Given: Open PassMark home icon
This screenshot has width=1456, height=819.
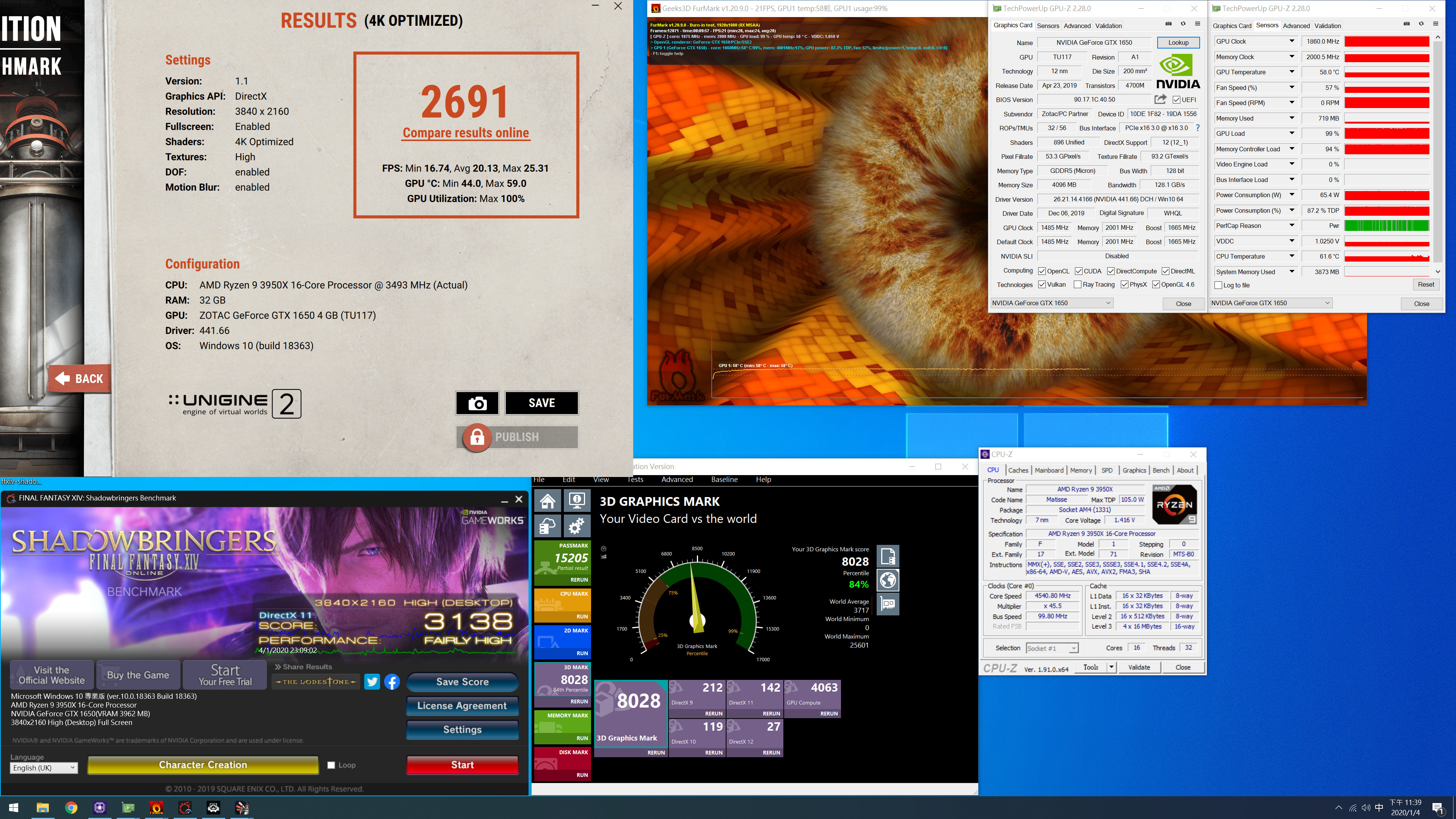Looking at the screenshot, I should point(547,501).
